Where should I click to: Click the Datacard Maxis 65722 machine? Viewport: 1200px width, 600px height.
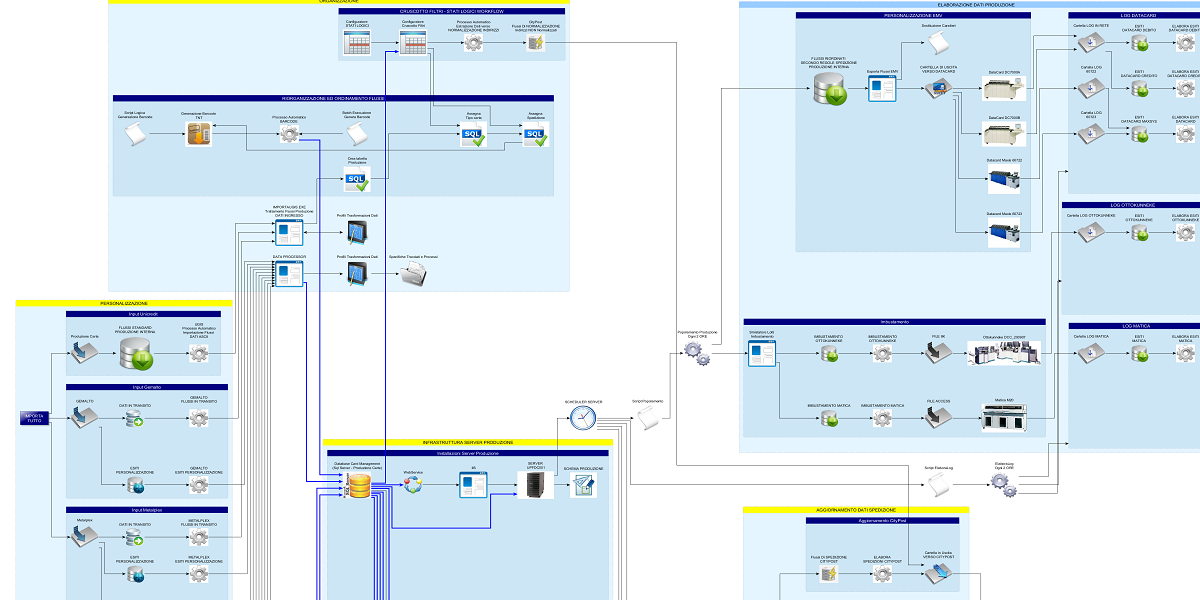tap(1005, 180)
